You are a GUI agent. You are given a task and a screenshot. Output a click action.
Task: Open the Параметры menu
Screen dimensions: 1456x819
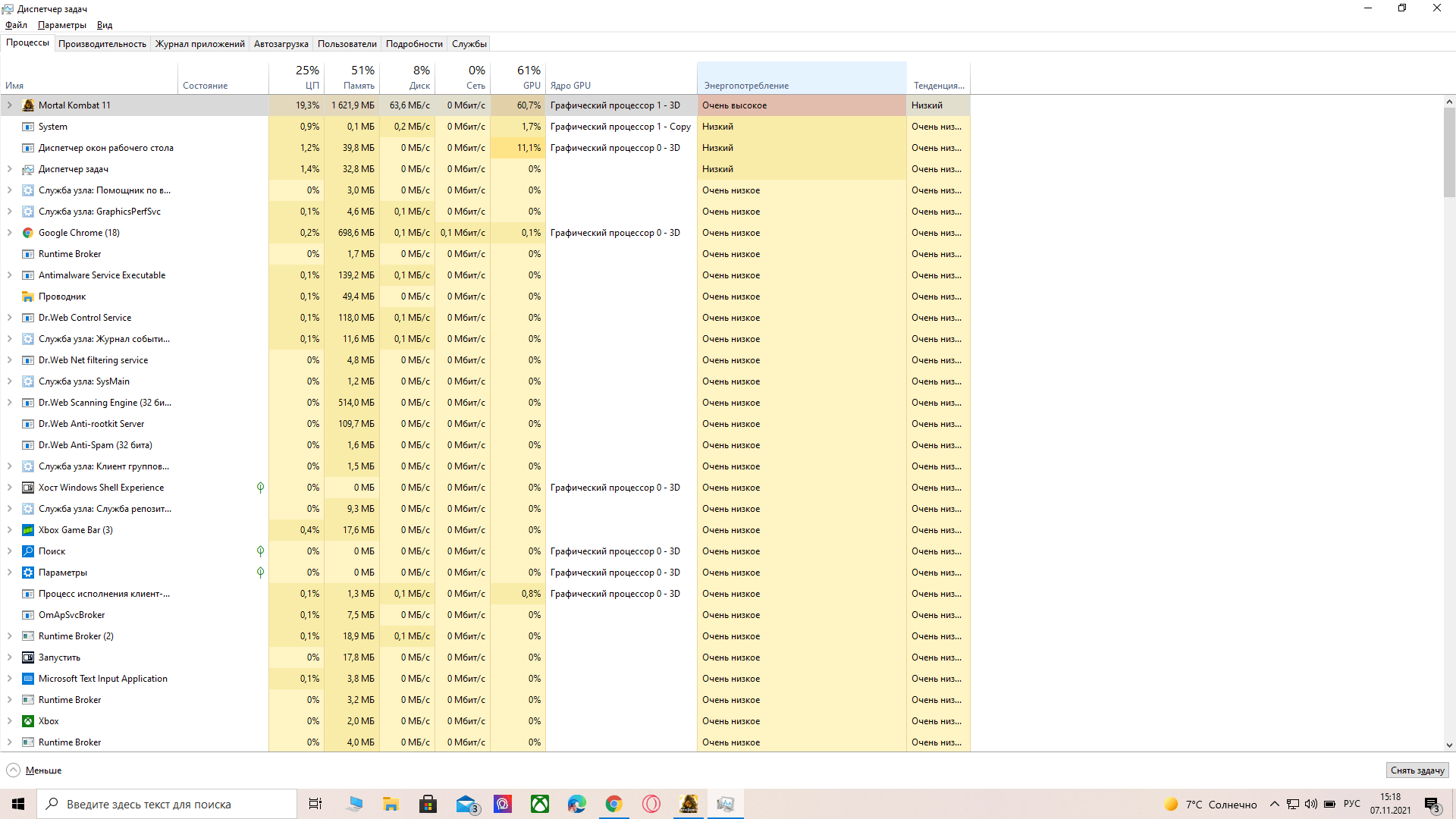click(x=62, y=25)
